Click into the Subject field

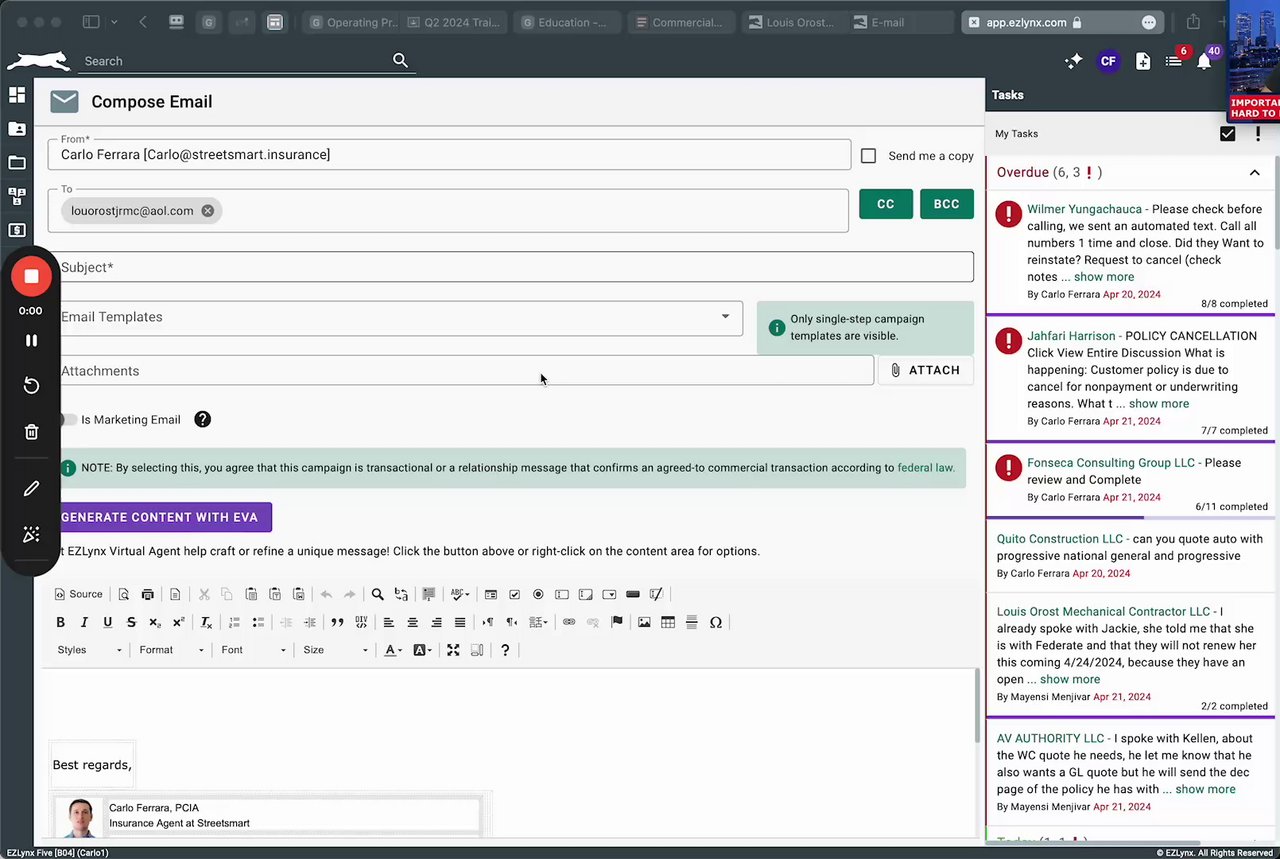click(x=510, y=267)
